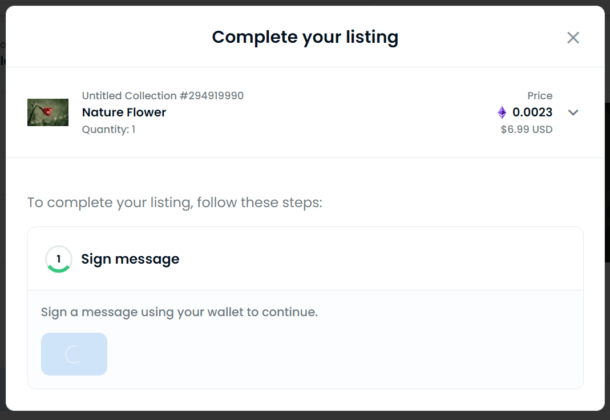610x420 pixels.
Task: Click the loading spinner icon
Action: tap(73, 354)
